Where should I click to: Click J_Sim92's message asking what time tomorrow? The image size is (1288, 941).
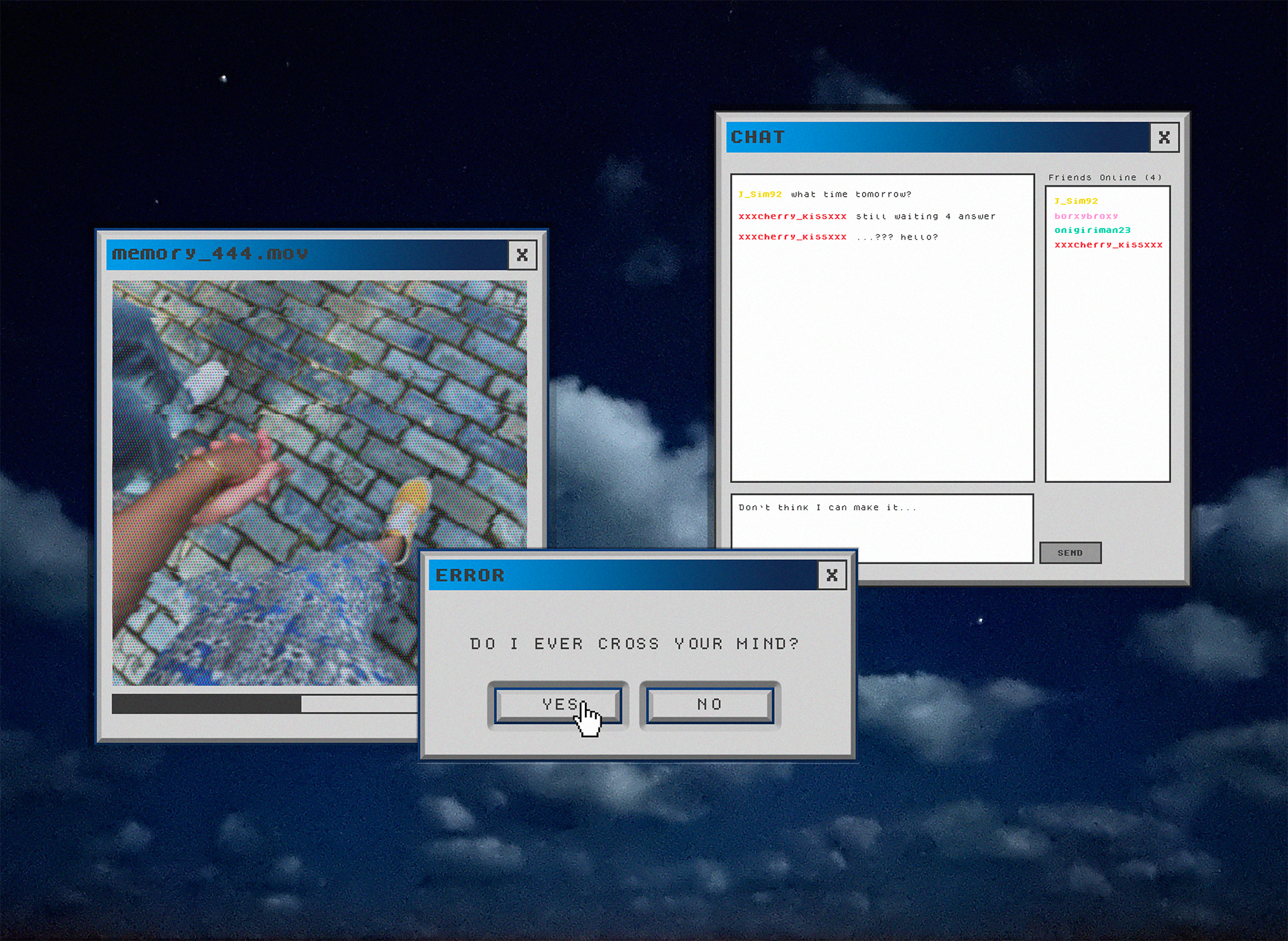(825, 194)
